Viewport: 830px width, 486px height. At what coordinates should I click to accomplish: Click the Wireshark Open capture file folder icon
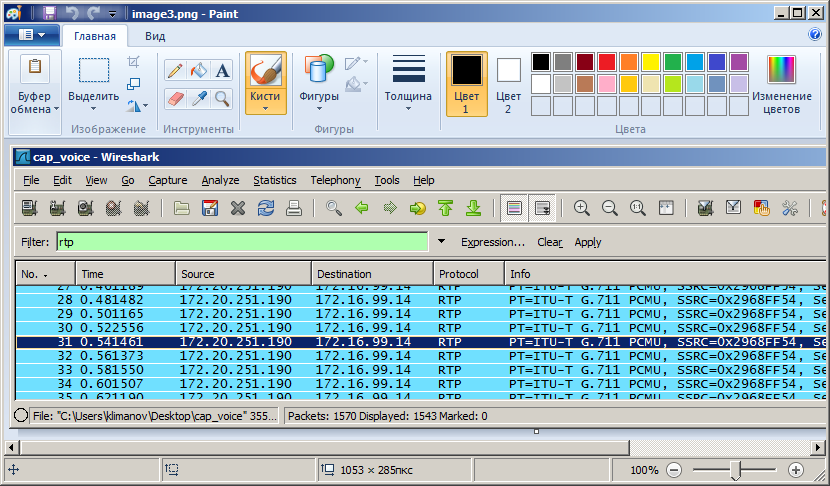point(182,208)
